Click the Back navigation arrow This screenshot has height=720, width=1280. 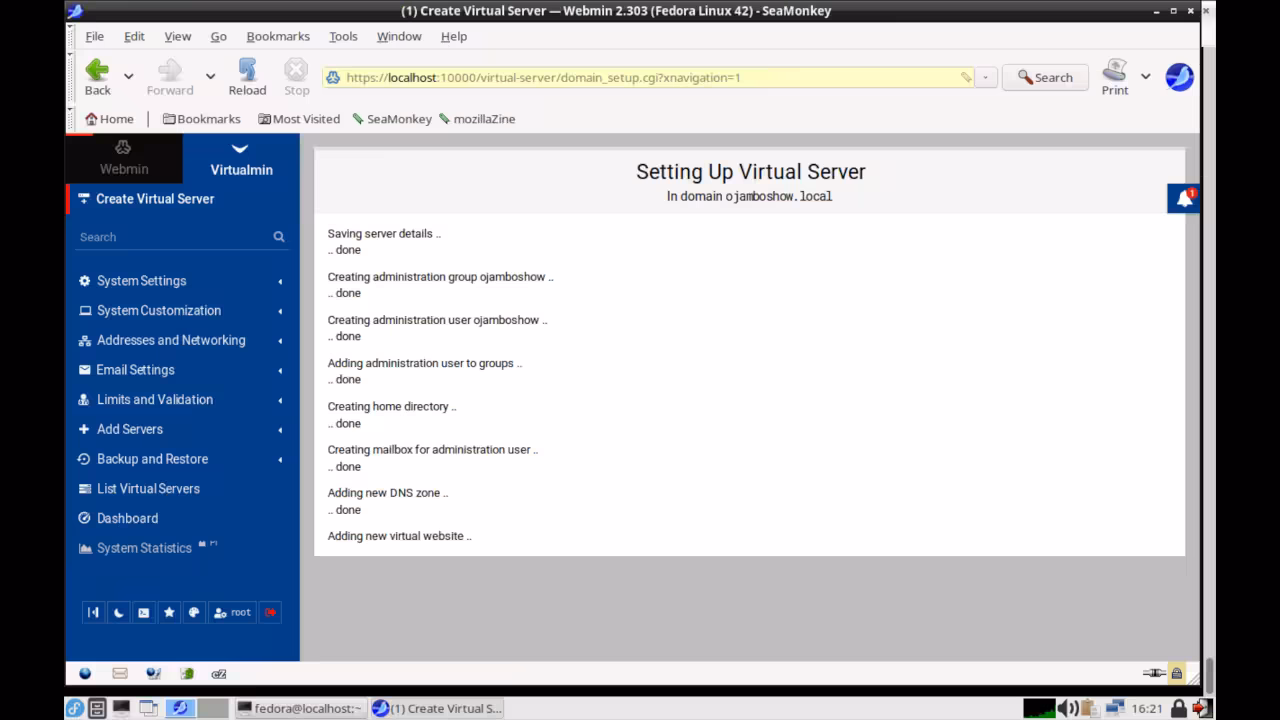pyautogui.click(x=97, y=70)
